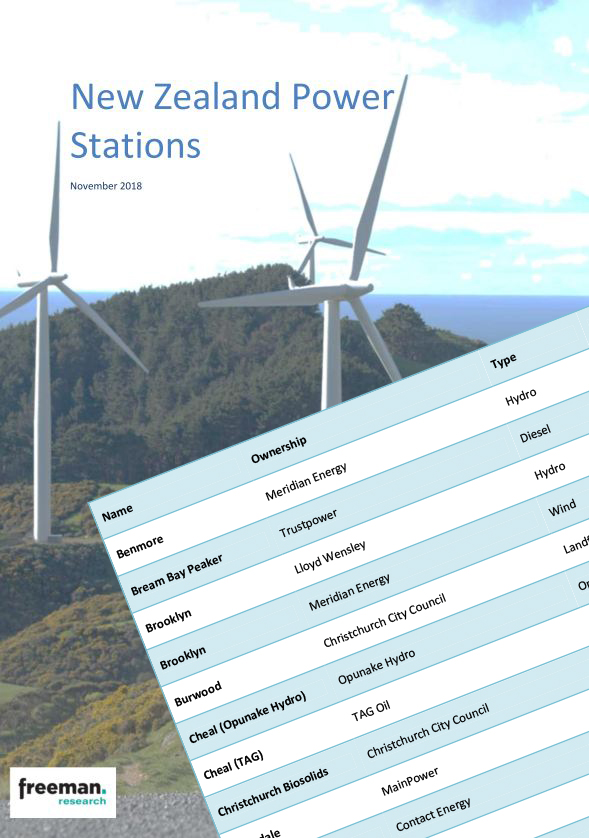589x838 pixels.
Task: Click the Cheal (TAG) entry
Action: [x=234, y=765]
